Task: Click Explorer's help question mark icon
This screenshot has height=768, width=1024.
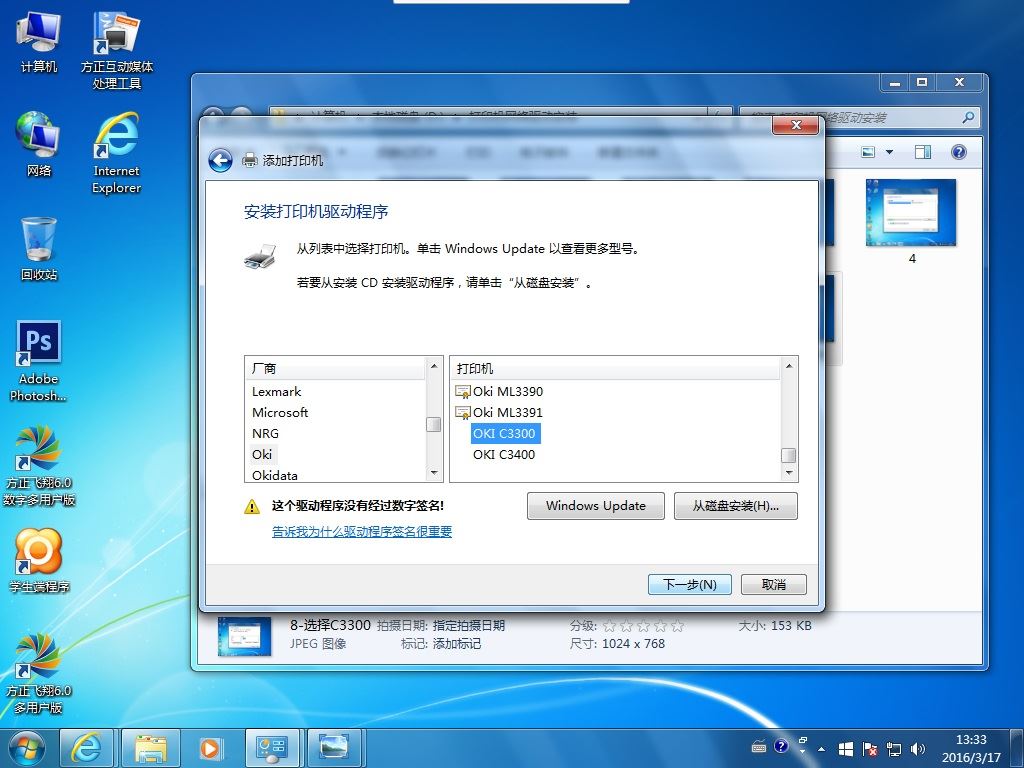Action: [x=959, y=152]
